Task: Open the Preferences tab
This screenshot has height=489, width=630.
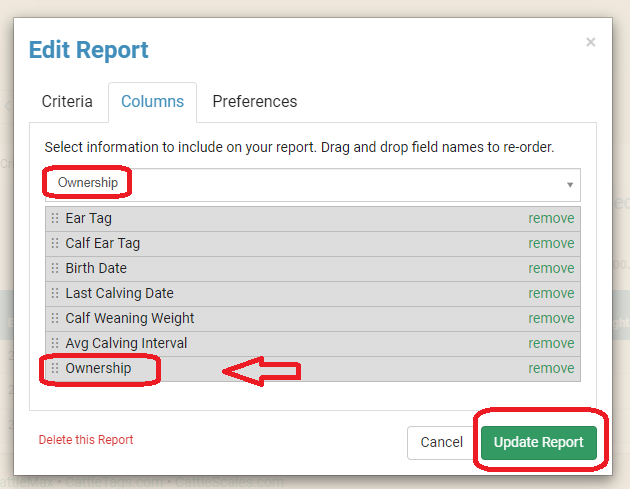Action: (x=255, y=102)
